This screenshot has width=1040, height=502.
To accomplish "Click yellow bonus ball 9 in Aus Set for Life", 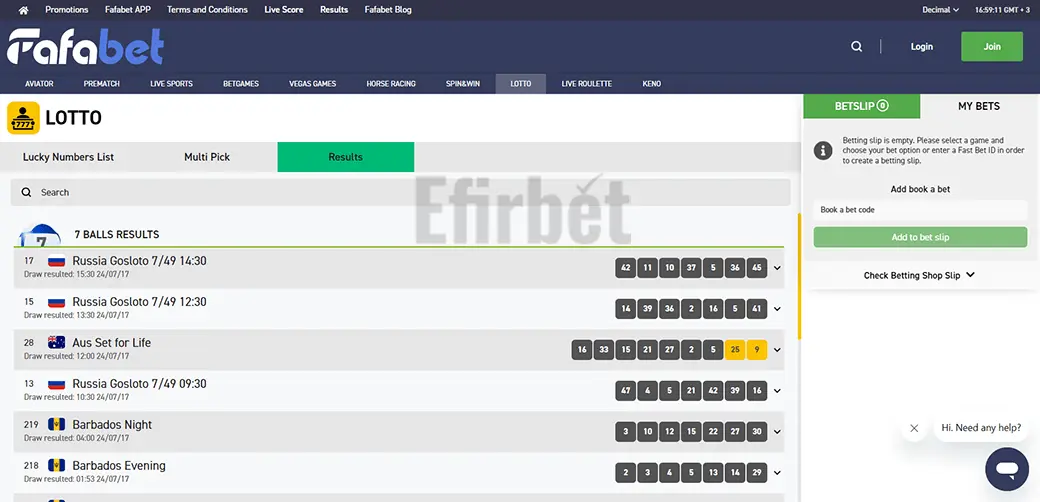I will point(757,350).
